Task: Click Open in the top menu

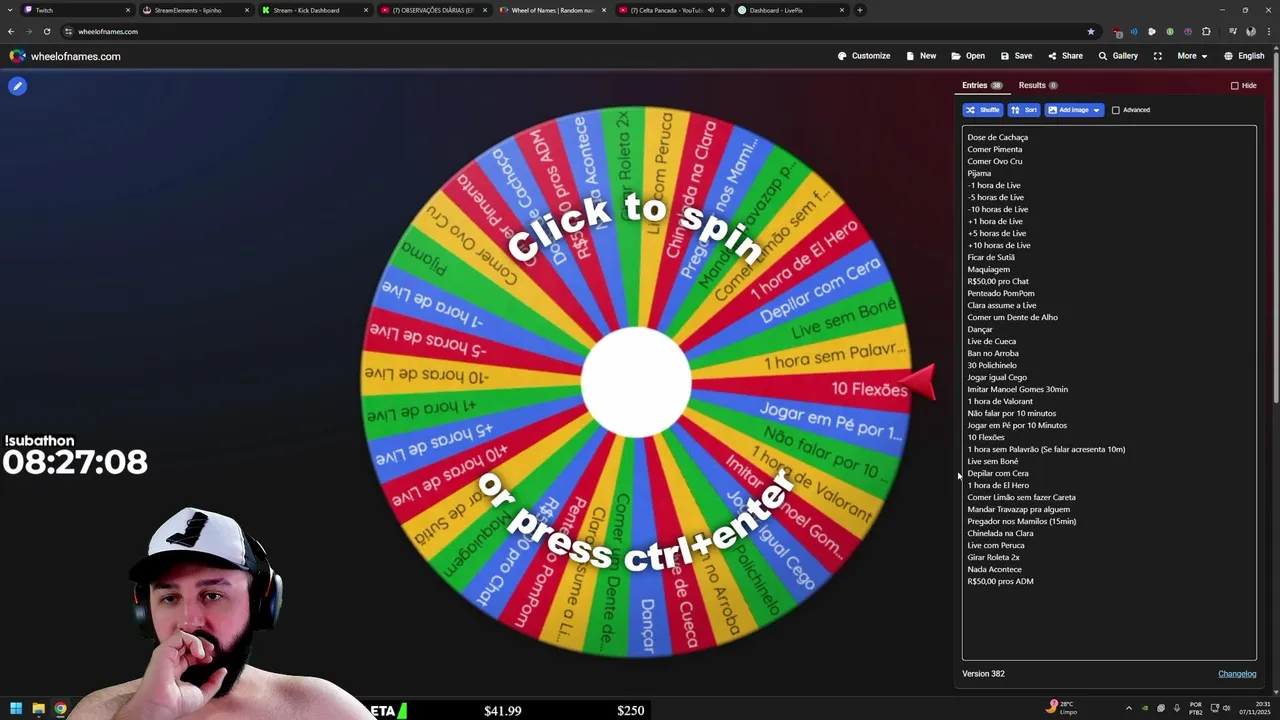Action: (x=968, y=56)
